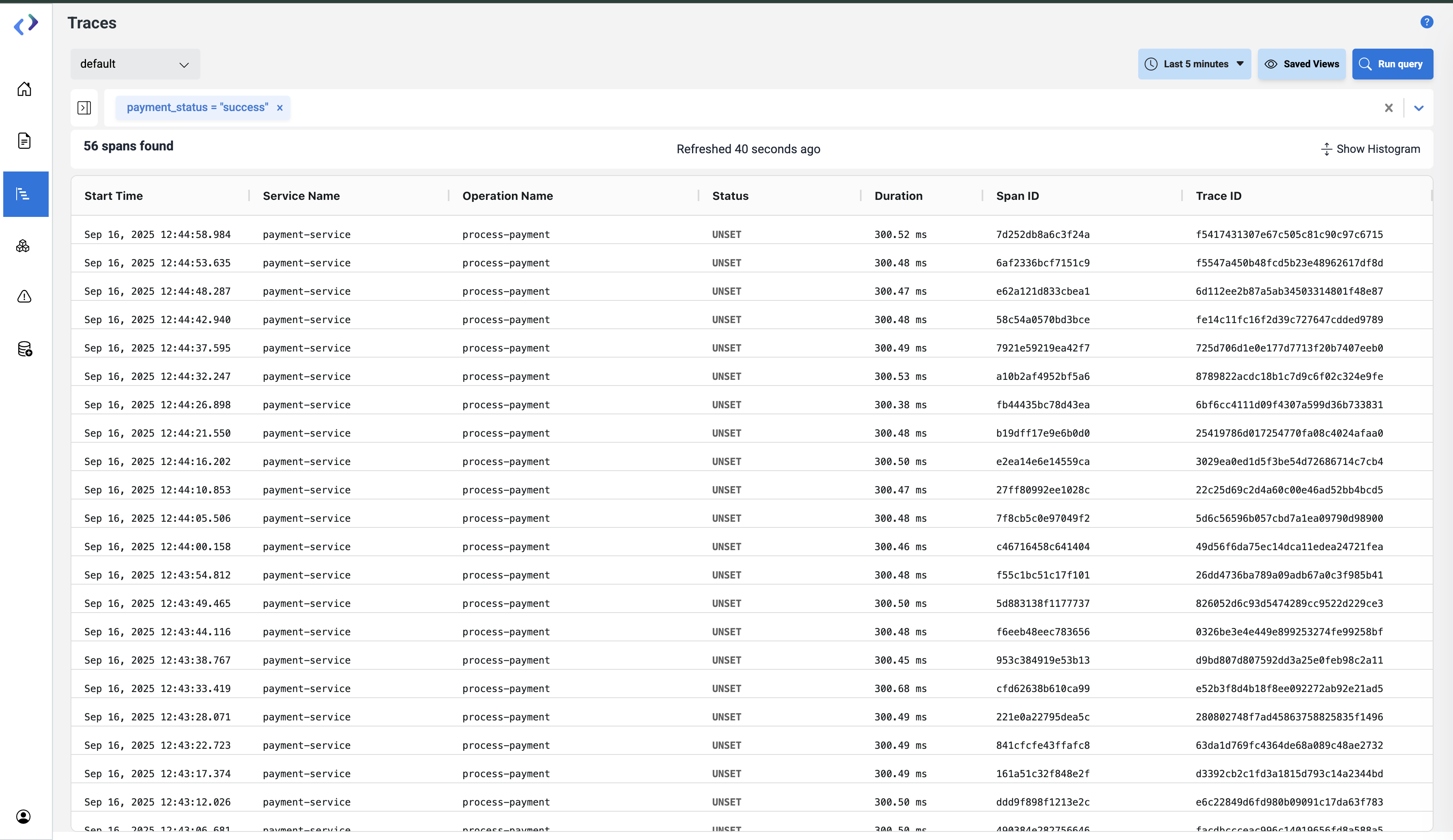Open the Saved Views eye button
The image size is (1453, 840).
(1301, 64)
